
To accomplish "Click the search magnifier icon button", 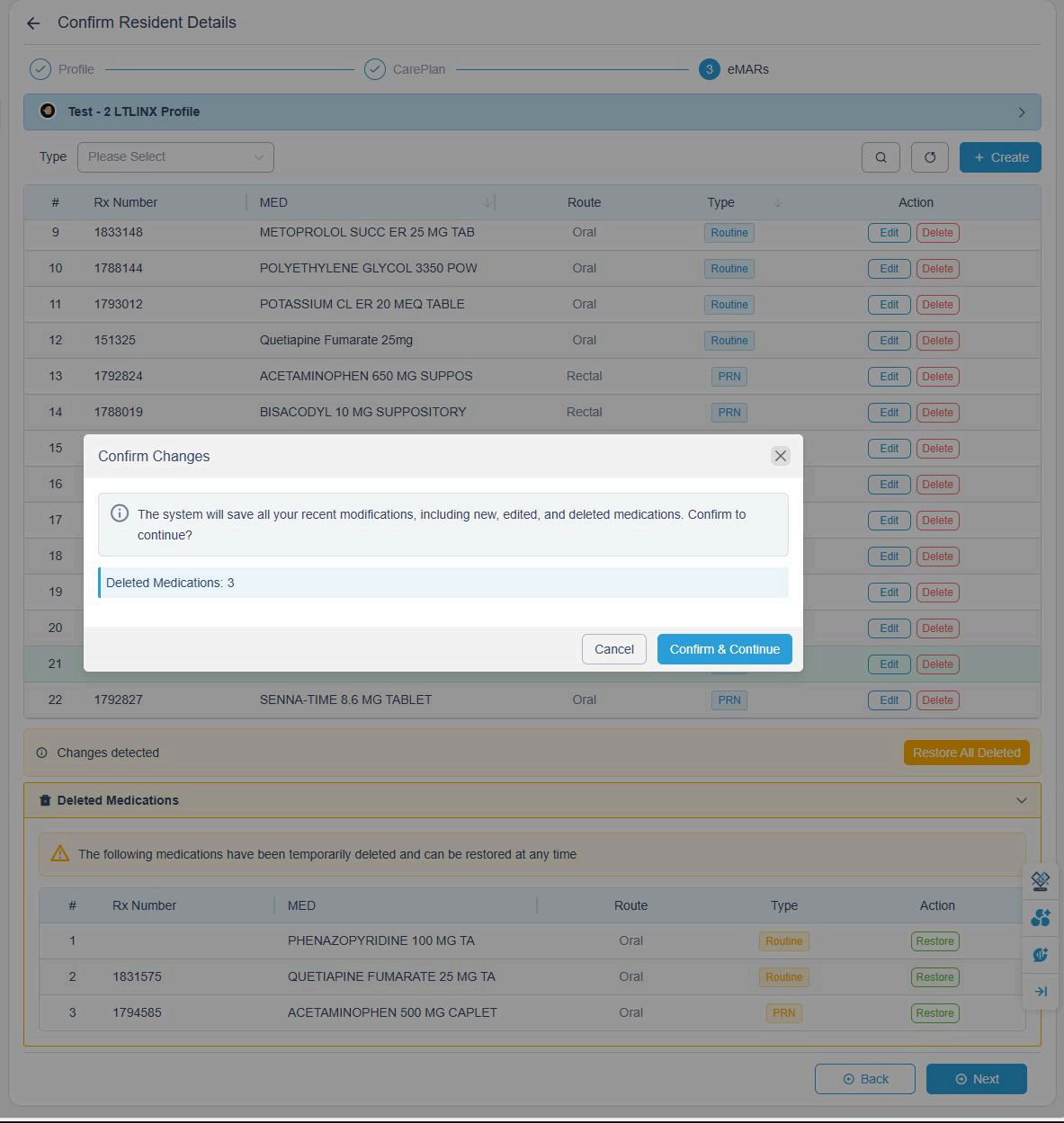I will coord(881,157).
